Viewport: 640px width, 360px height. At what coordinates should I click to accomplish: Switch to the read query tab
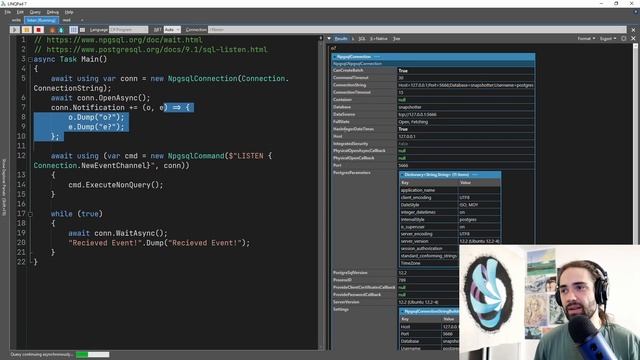click(x=67, y=20)
